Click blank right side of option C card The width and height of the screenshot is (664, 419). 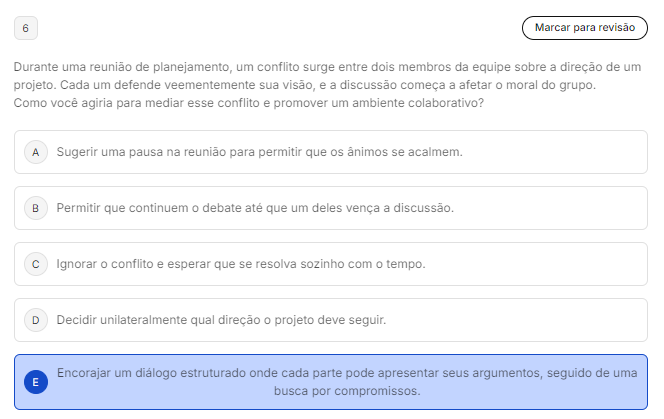point(580,264)
